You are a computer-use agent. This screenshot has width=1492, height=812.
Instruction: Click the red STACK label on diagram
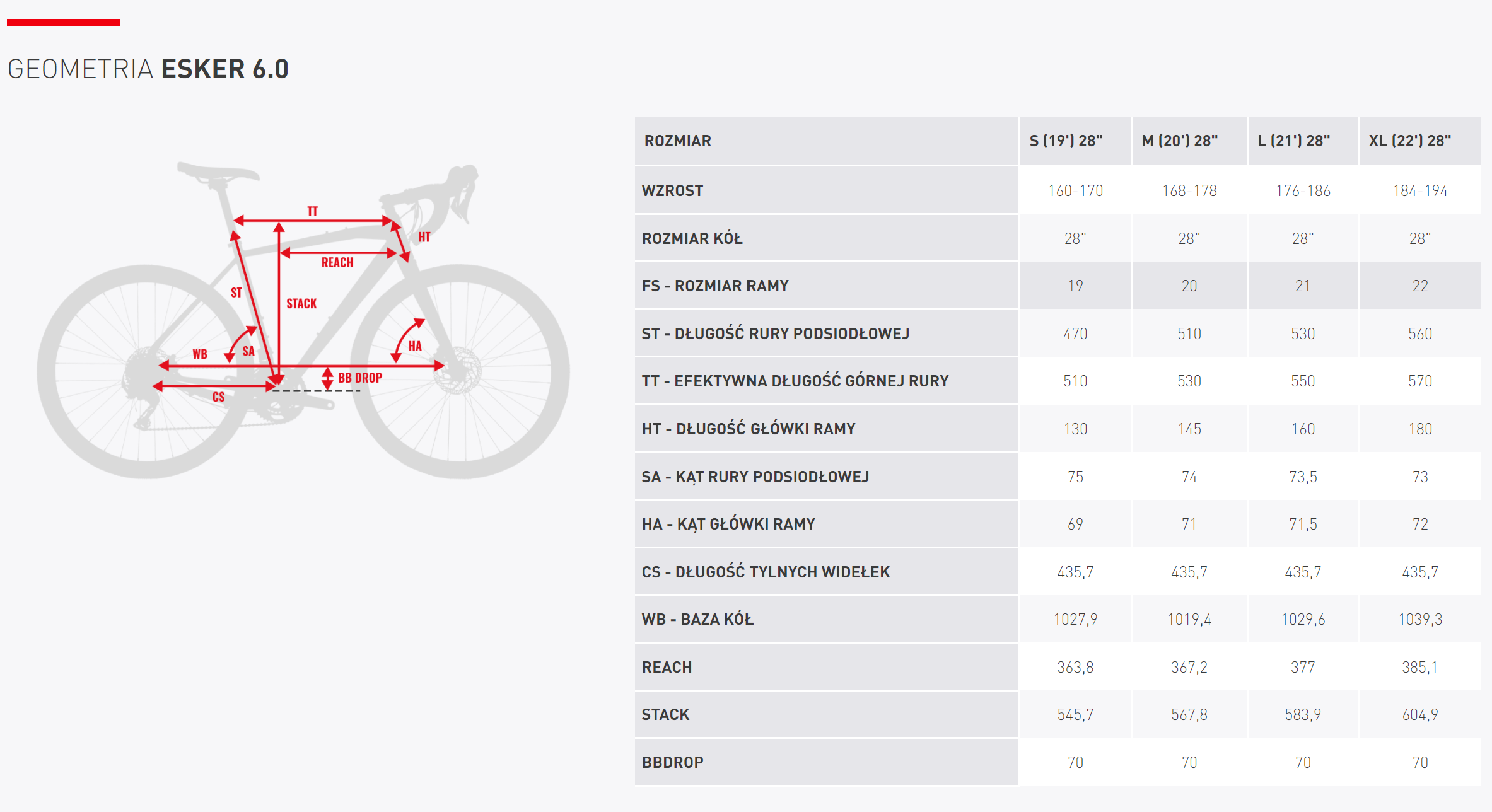[x=301, y=304]
